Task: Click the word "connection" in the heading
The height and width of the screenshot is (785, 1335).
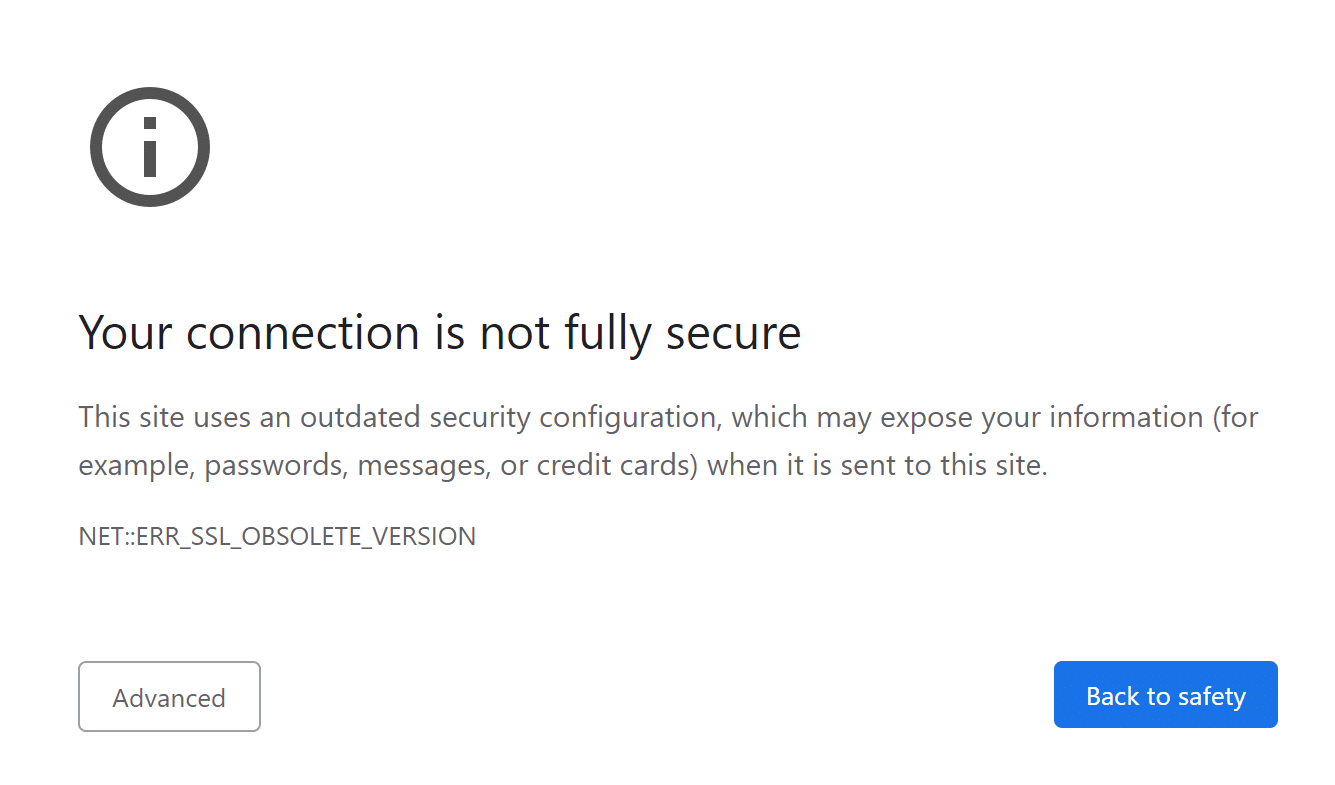Action: (303, 333)
